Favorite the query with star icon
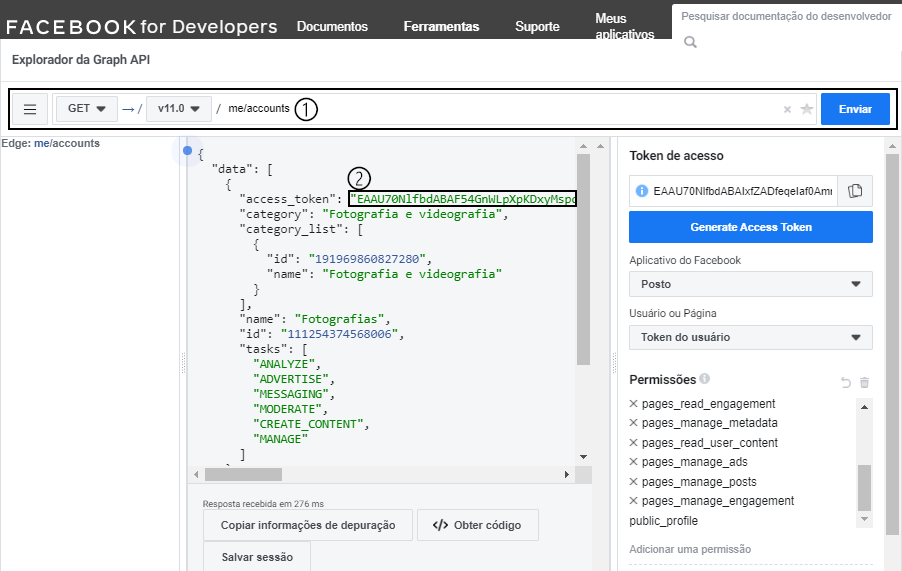 807,109
